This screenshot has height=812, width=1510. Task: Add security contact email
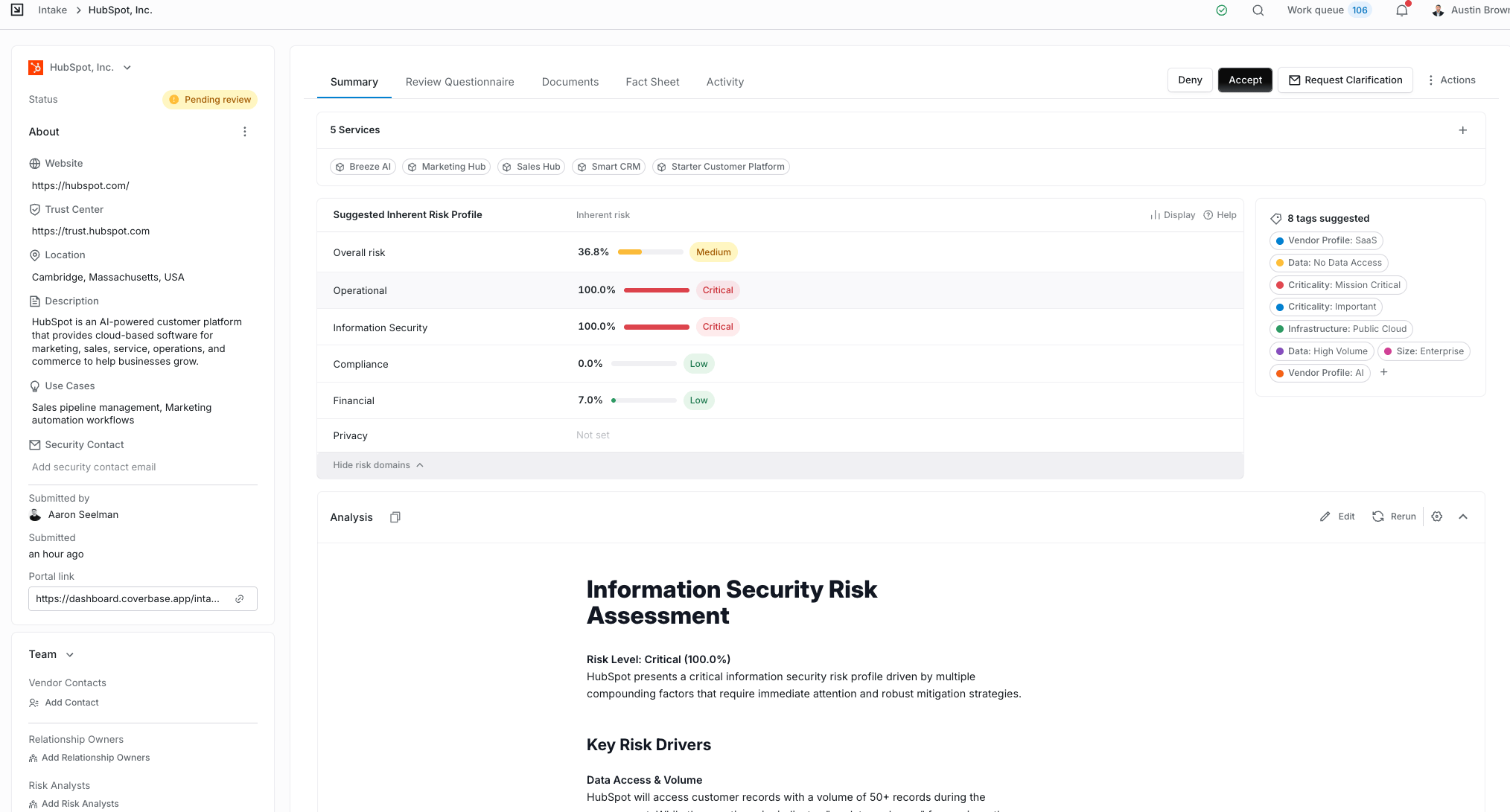coord(94,467)
